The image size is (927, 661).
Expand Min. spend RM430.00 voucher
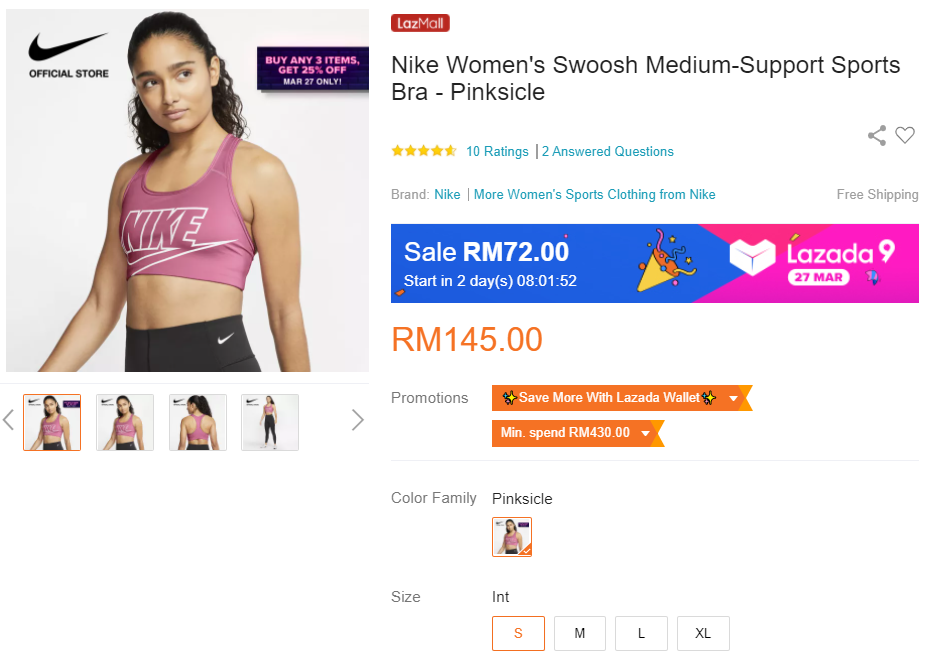(645, 433)
